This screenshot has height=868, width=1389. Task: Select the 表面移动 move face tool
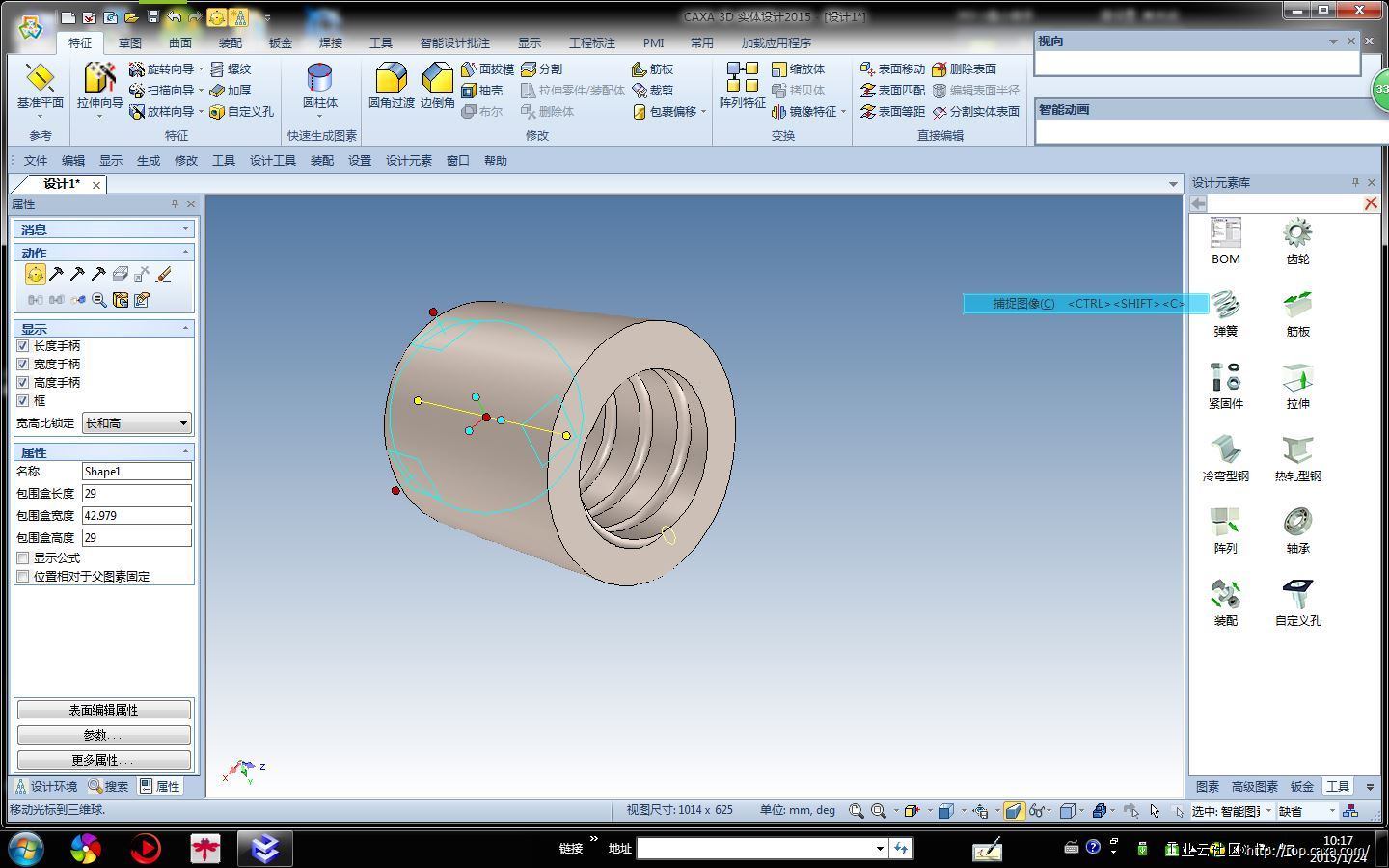click(x=892, y=69)
